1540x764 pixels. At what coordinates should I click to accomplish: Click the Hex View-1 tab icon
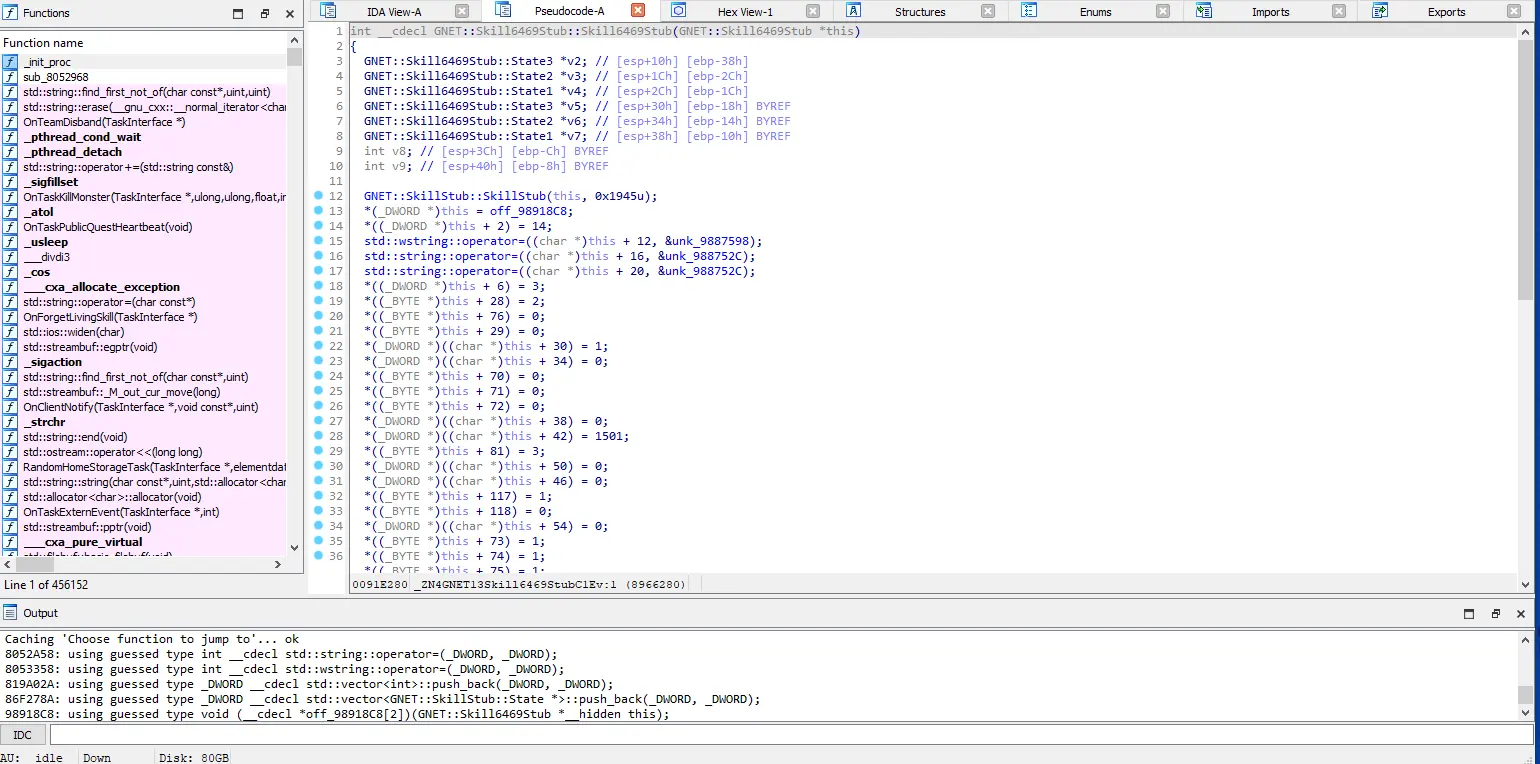pos(679,11)
